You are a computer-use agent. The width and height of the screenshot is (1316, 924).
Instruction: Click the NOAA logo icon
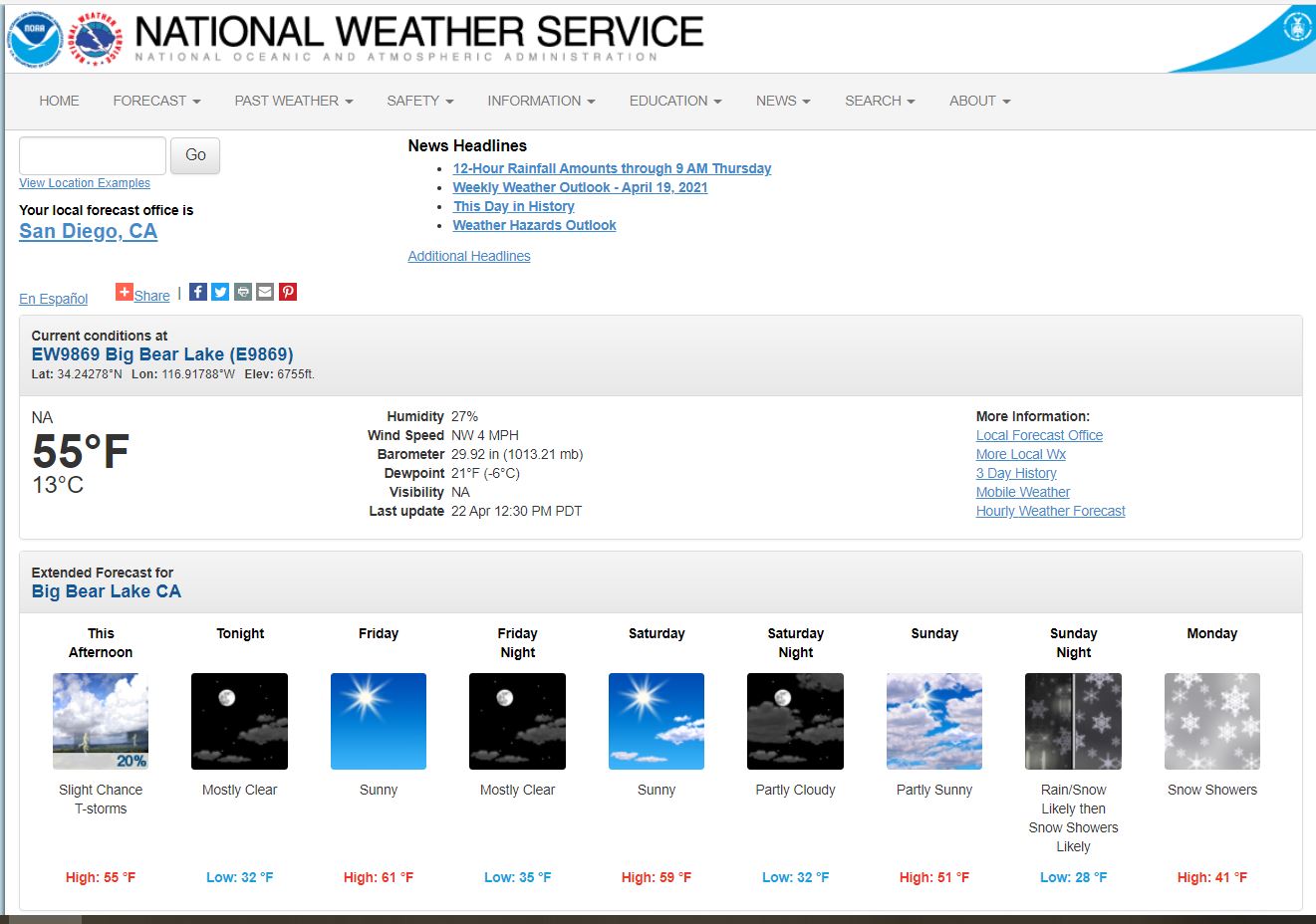click(x=35, y=40)
